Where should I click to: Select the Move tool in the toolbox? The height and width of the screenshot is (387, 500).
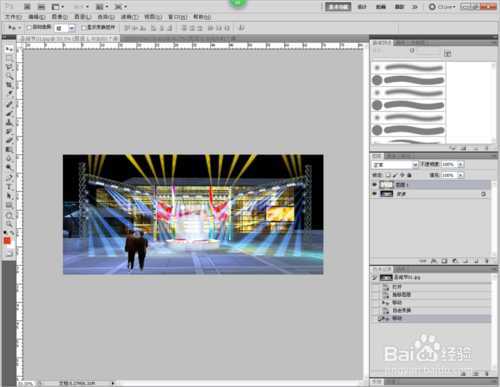[x=9, y=49]
